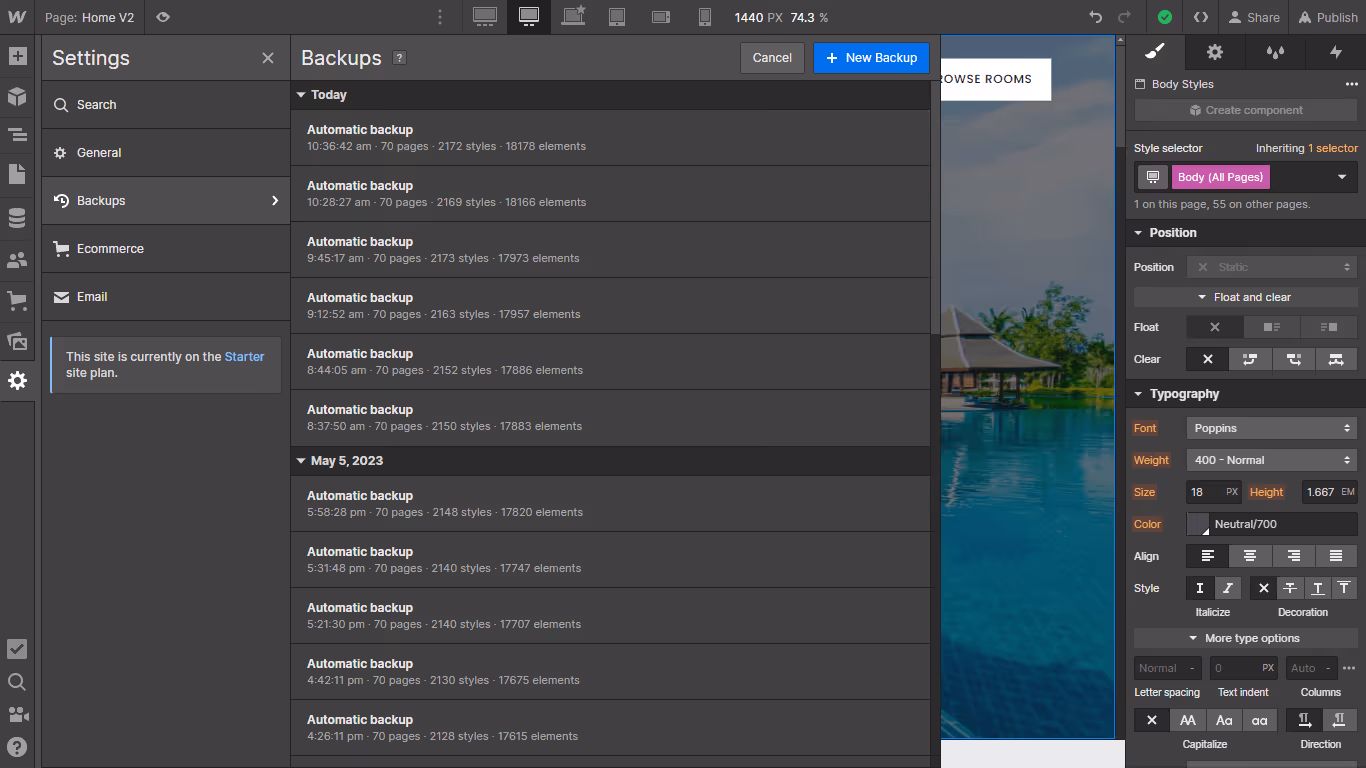
Task: Open General settings
Action: (165, 153)
